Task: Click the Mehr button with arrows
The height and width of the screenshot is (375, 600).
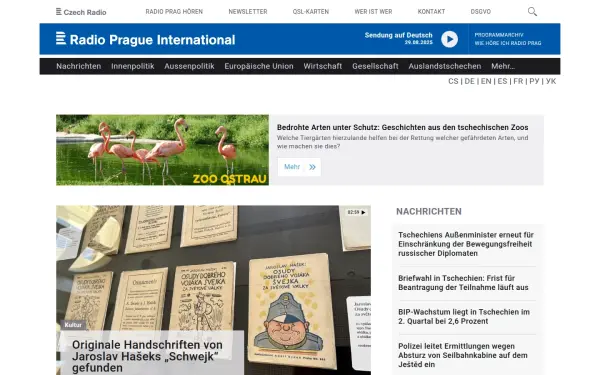Action: (x=299, y=167)
